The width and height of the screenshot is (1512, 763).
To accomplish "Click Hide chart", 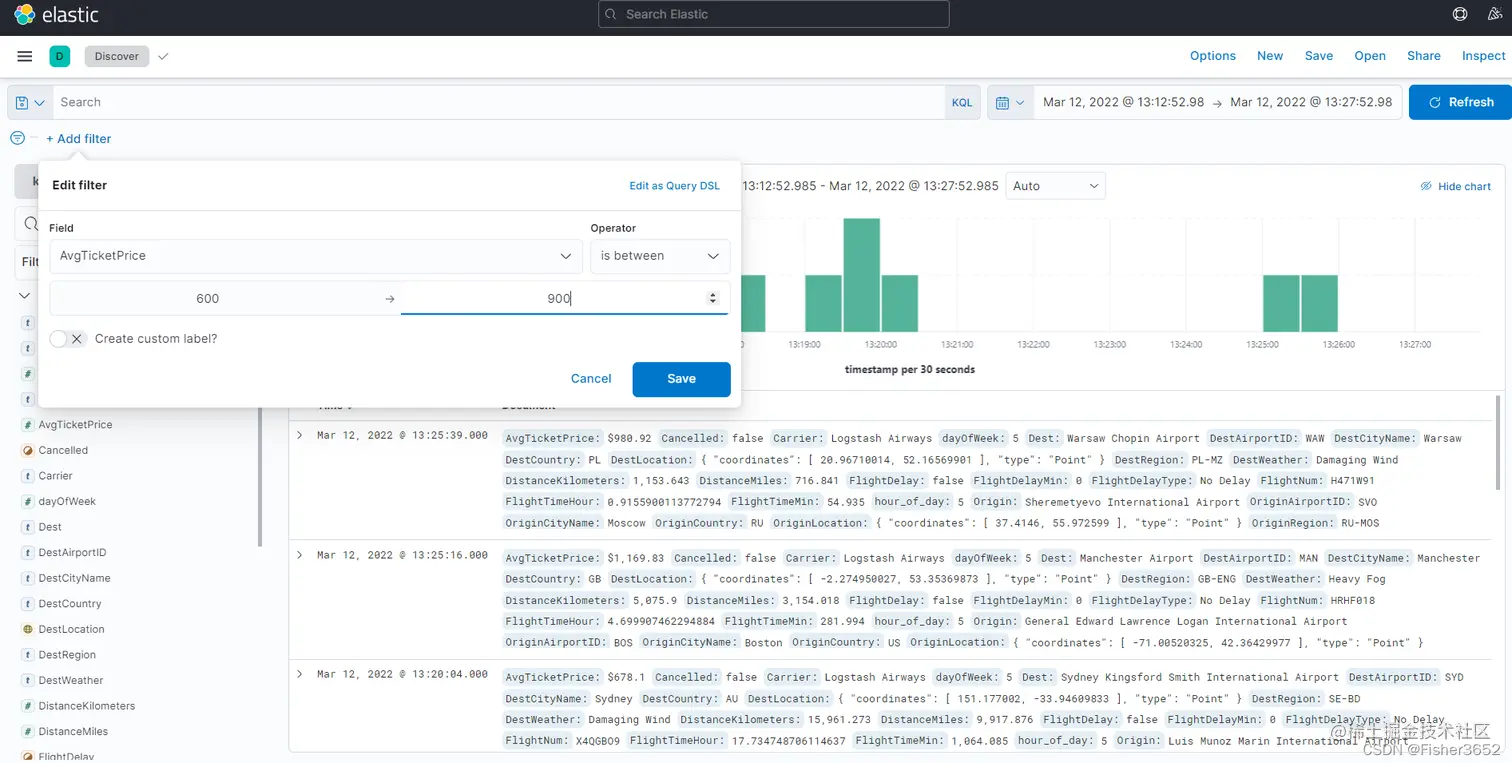I will tap(1456, 187).
